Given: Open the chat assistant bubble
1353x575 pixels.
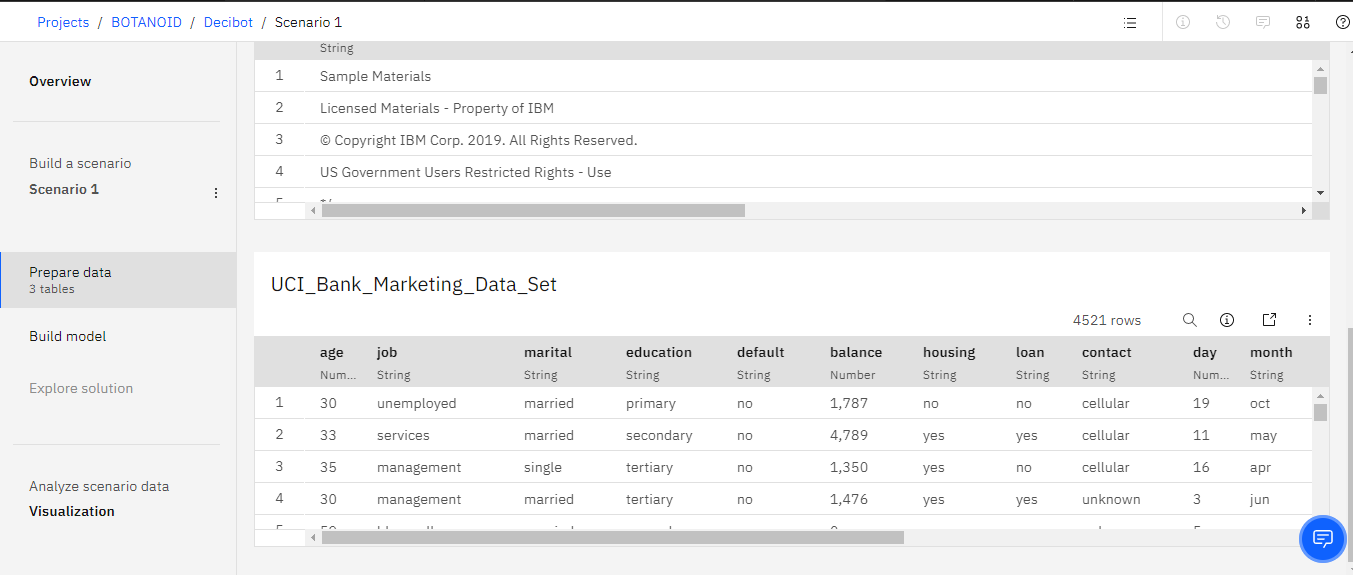Looking at the screenshot, I should 1322,539.
